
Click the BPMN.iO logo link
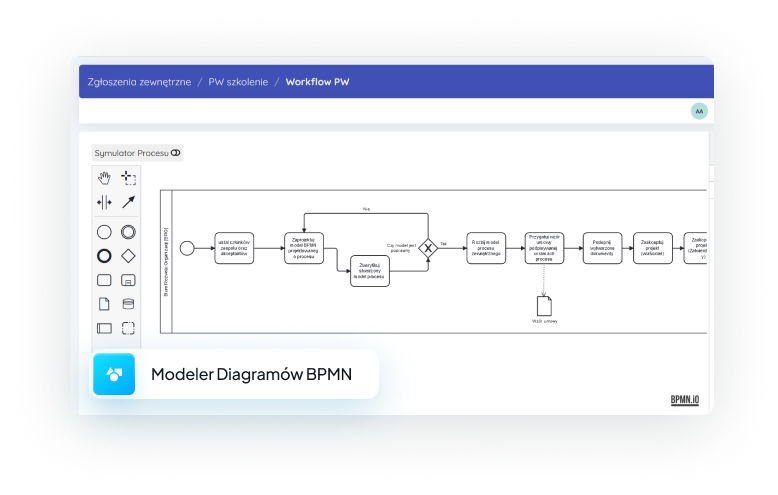pyautogui.click(x=685, y=400)
